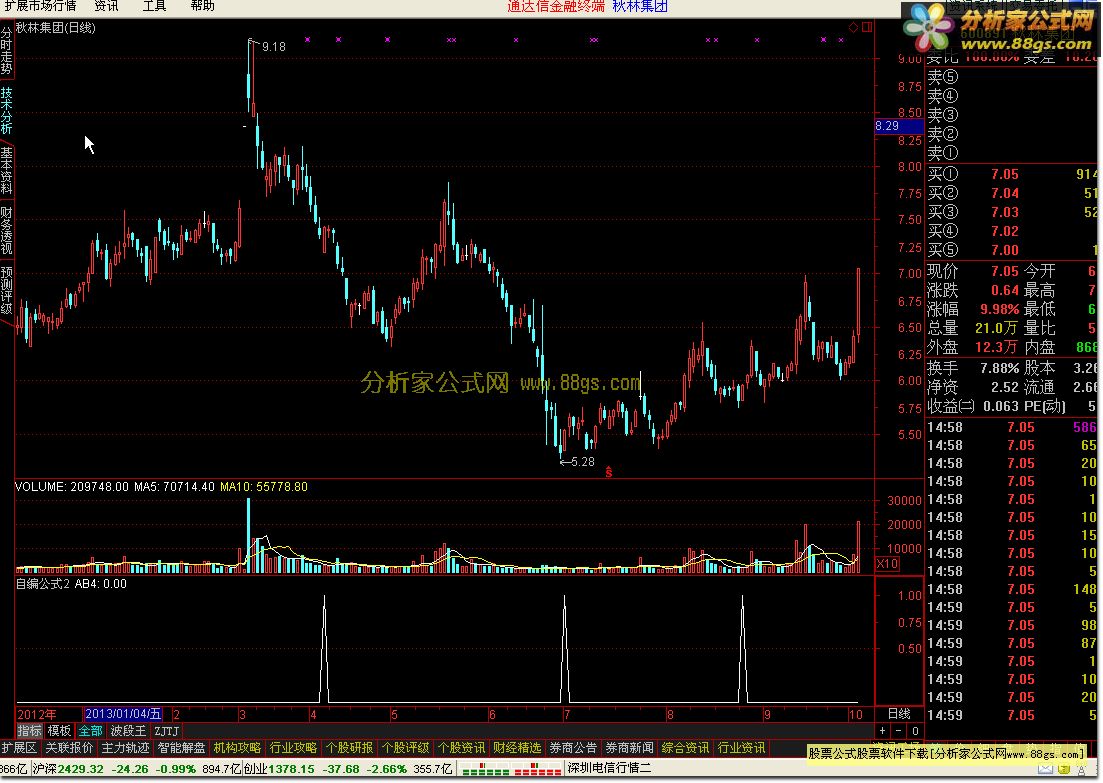Select the 波段王 indicator tab
This screenshot has width=1103, height=783.
[128, 731]
